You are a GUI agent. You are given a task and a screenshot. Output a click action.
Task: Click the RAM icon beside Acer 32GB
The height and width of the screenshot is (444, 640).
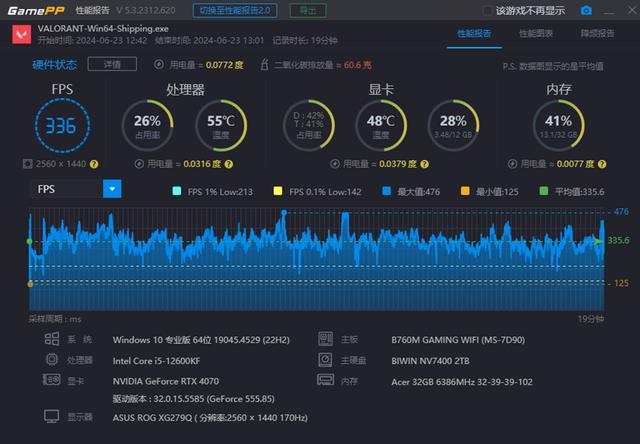coord(325,380)
